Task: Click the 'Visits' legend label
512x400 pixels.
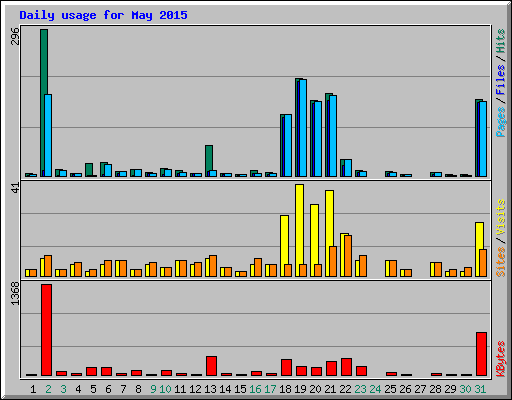Action: [x=500, y=217]
